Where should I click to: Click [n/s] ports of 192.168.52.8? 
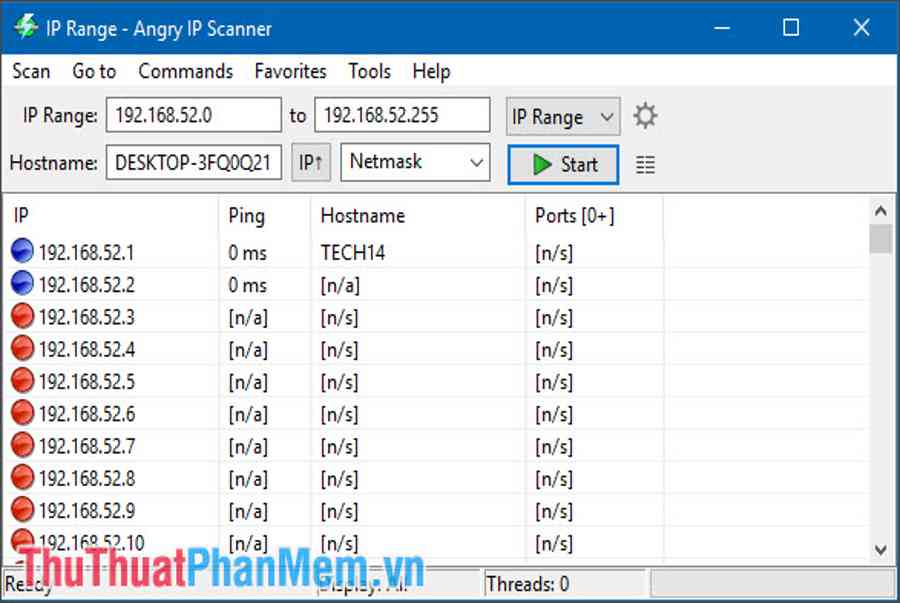click(x=554, y=479)
